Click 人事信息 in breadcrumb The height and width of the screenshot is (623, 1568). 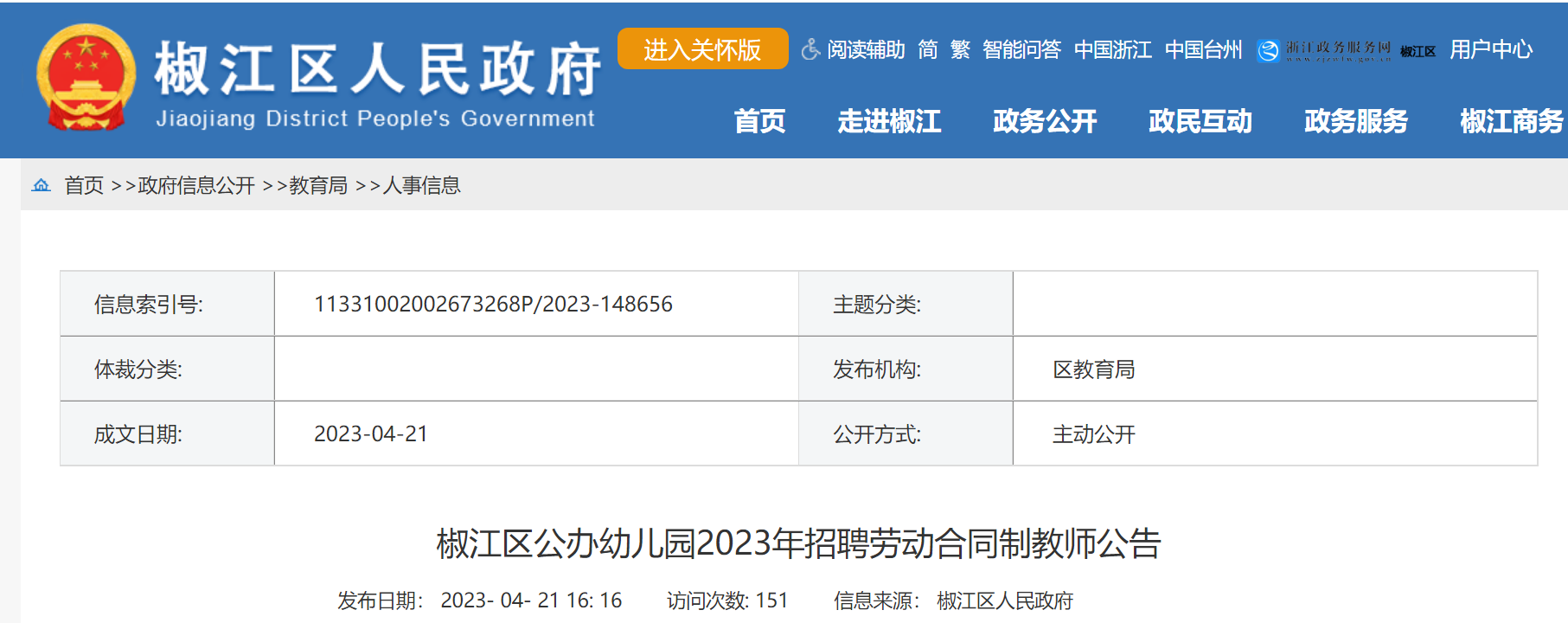pos(421,185)
